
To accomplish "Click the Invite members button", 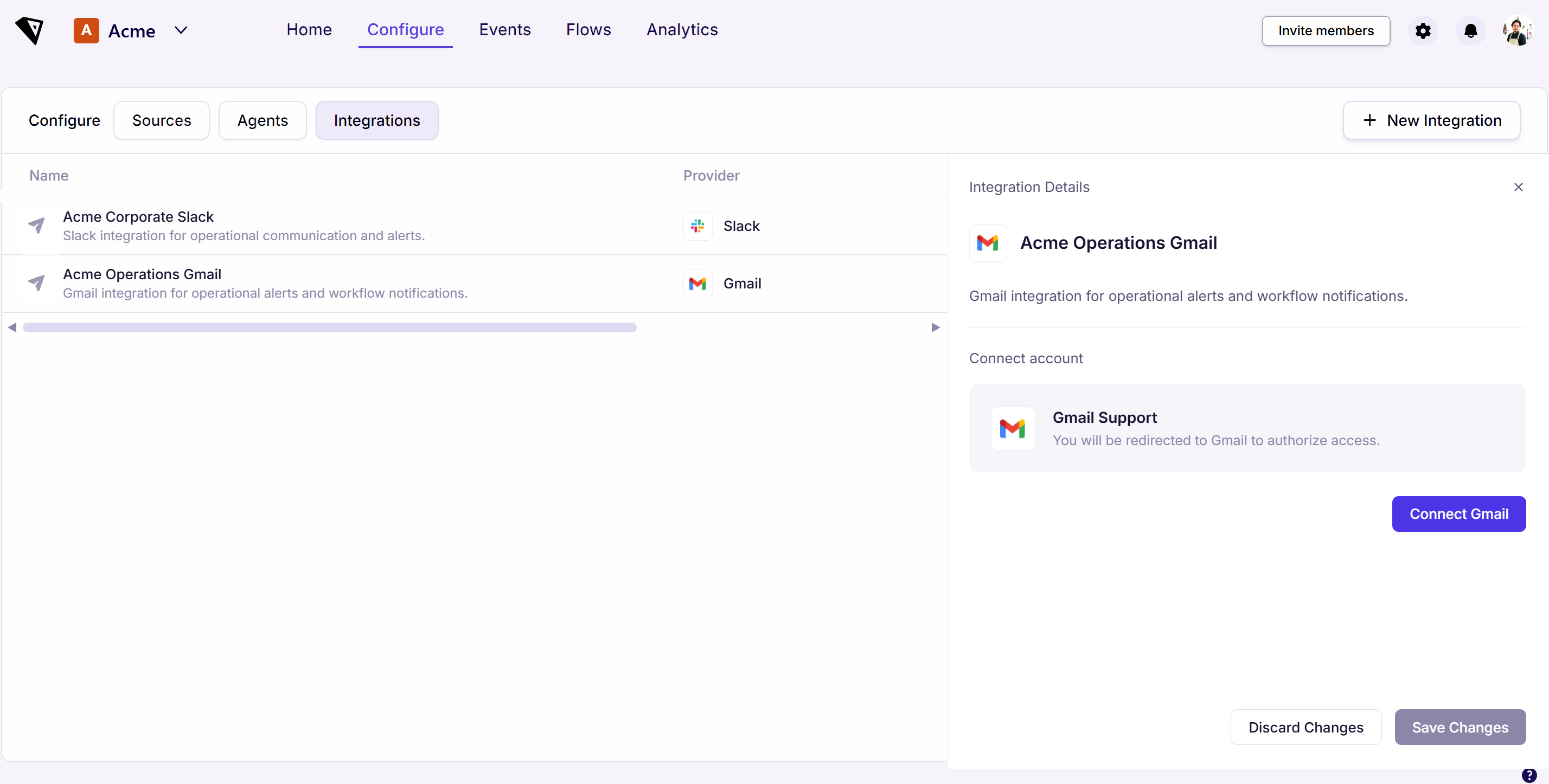I will click(x=1326, y=31).
